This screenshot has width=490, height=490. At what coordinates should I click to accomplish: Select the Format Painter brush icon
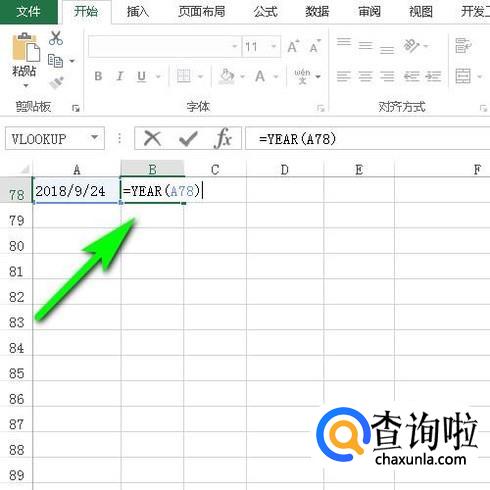coord(56,83)
